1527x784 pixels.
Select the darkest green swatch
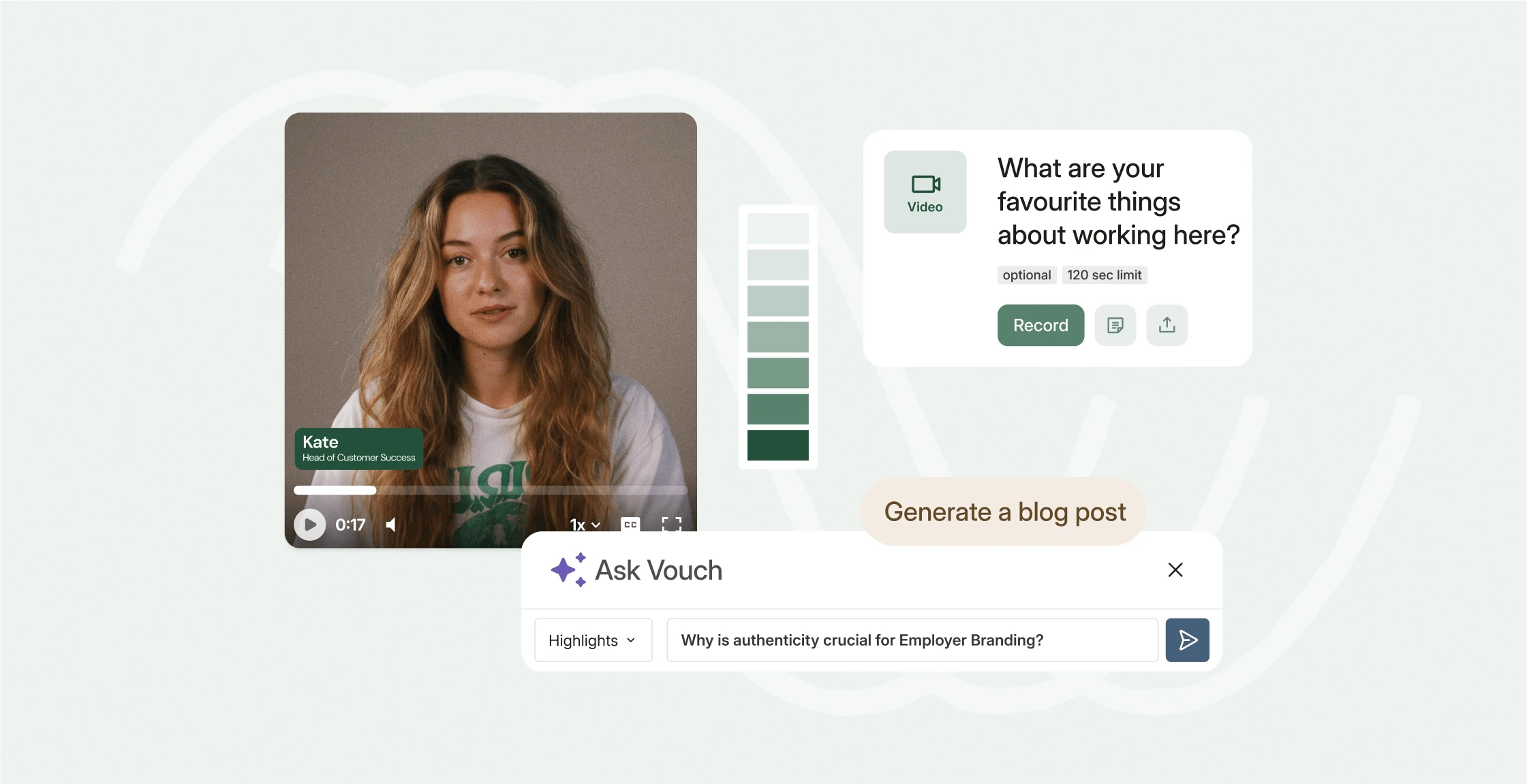coord(777,445)
